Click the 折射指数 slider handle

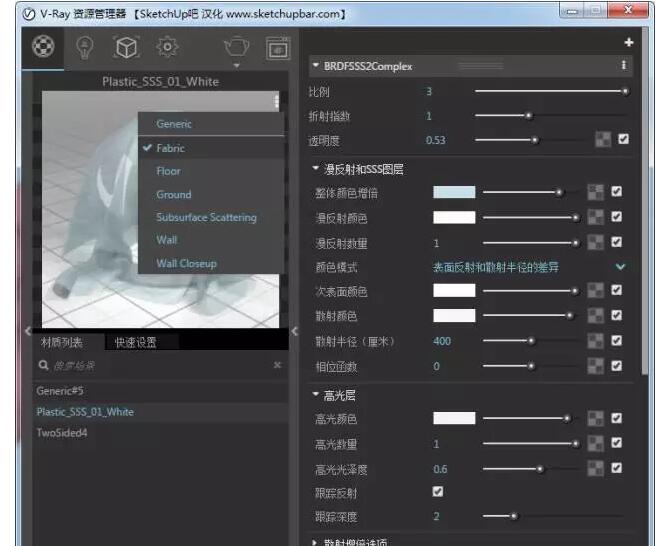pos(529,116)
